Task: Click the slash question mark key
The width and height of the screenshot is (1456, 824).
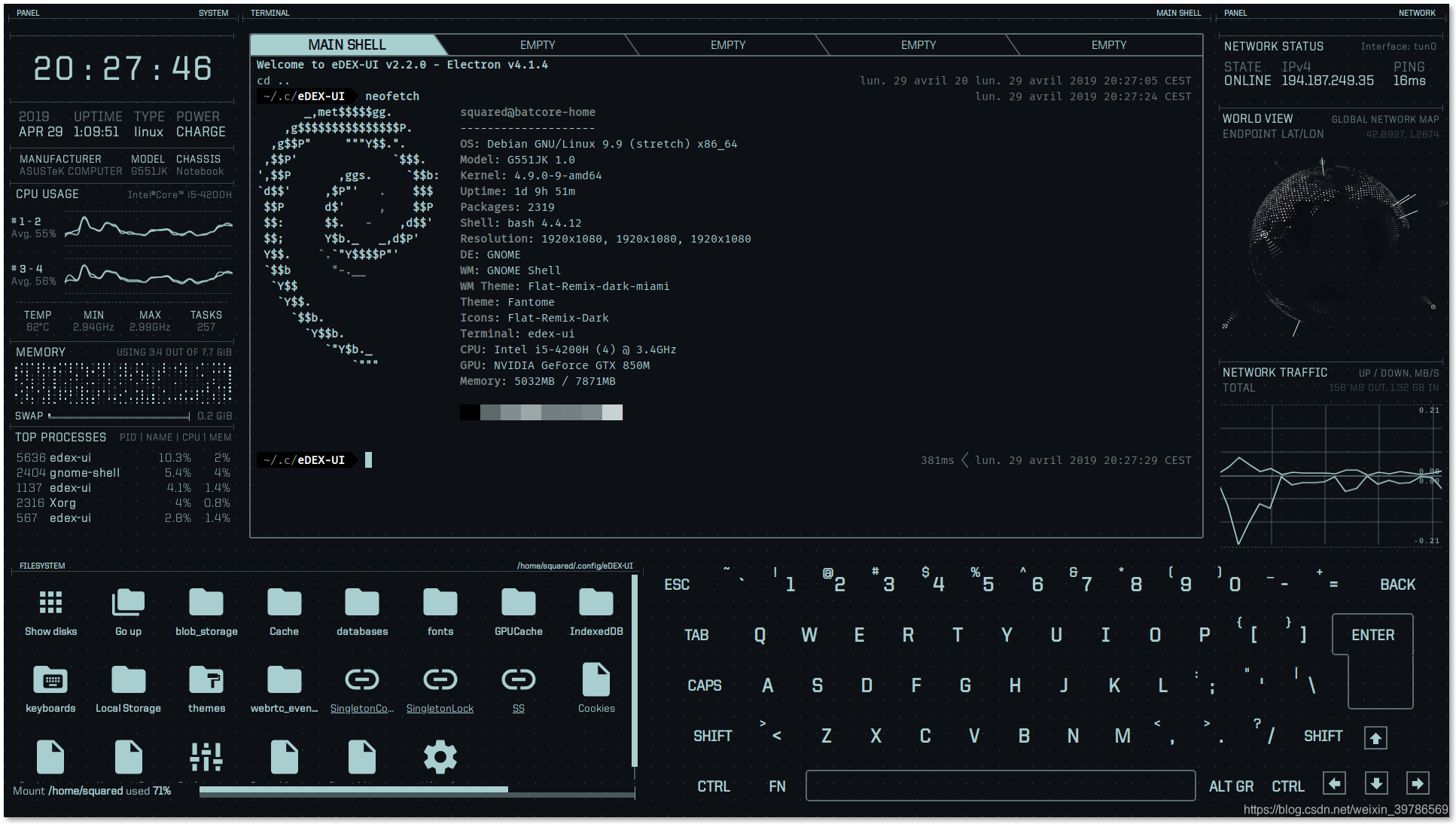Action: tap(1265, 732)
